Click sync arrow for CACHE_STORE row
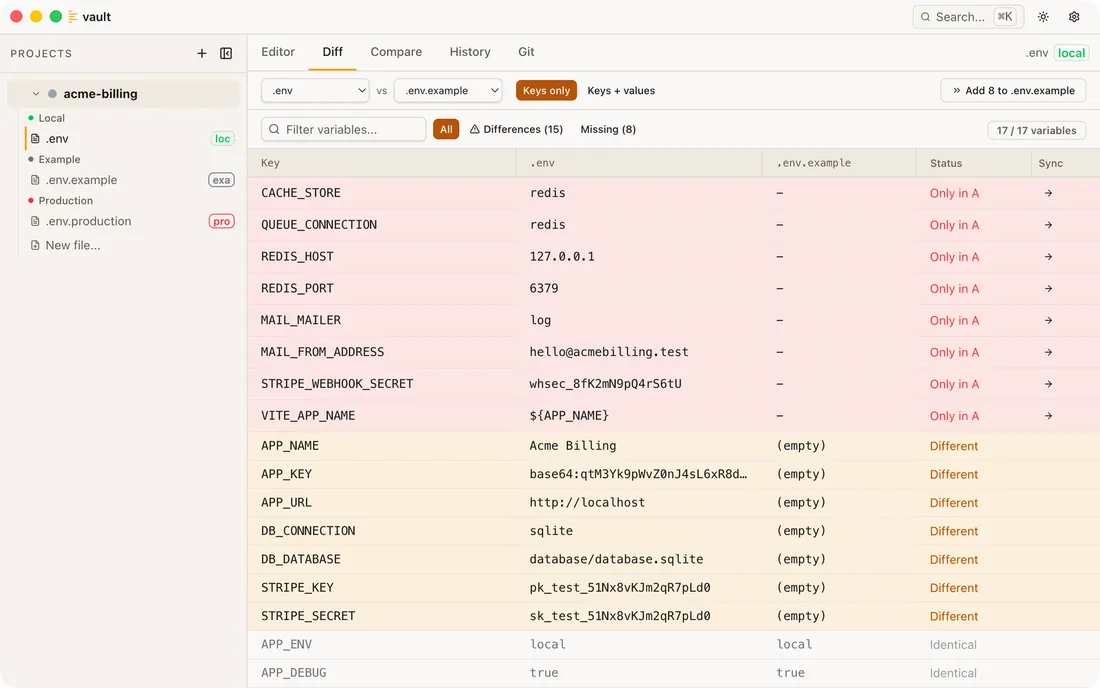This screenshot has height=688, width=1100. click(1048, 193)
